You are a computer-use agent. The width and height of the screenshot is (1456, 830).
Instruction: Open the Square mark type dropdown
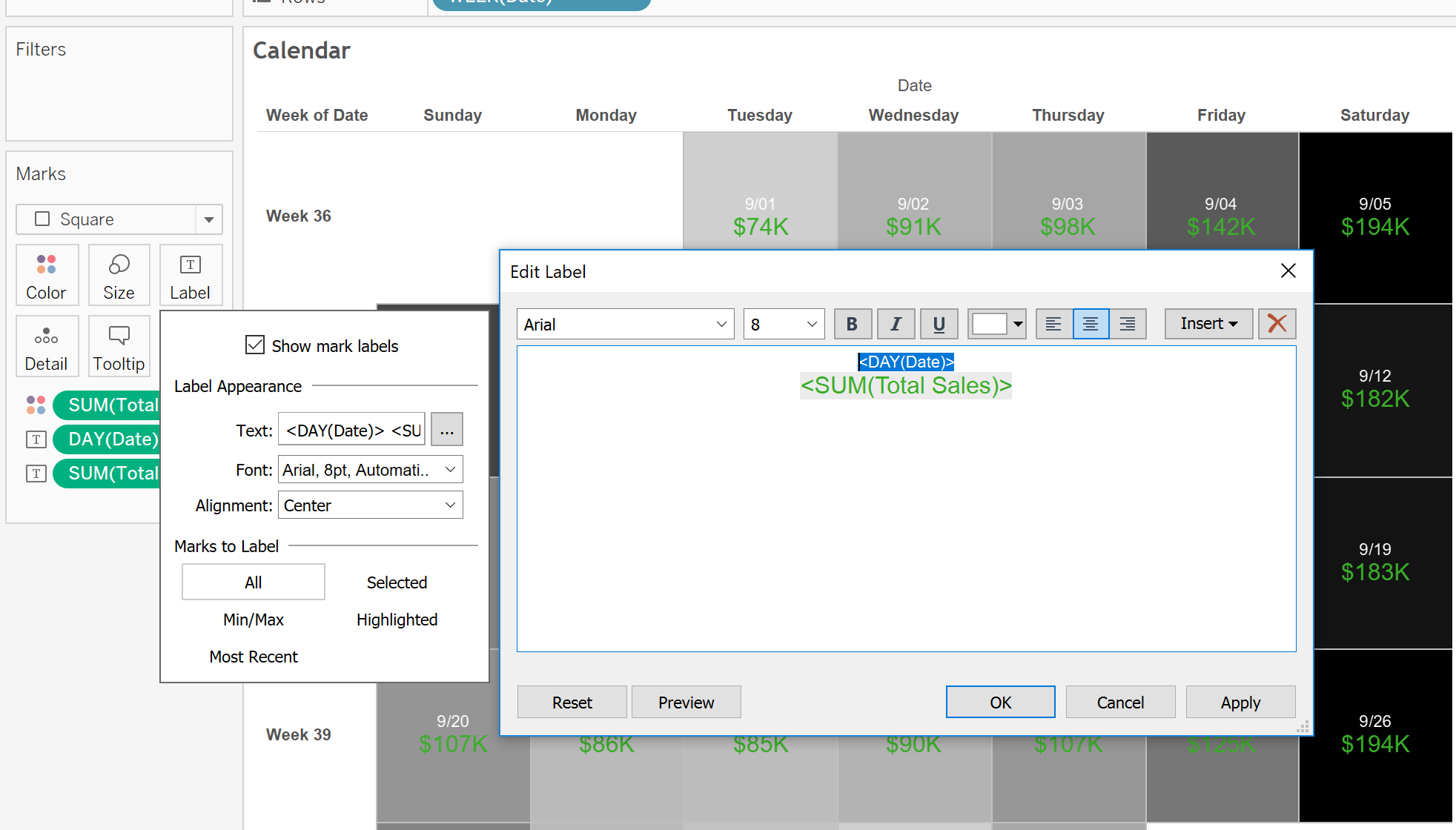119,219
